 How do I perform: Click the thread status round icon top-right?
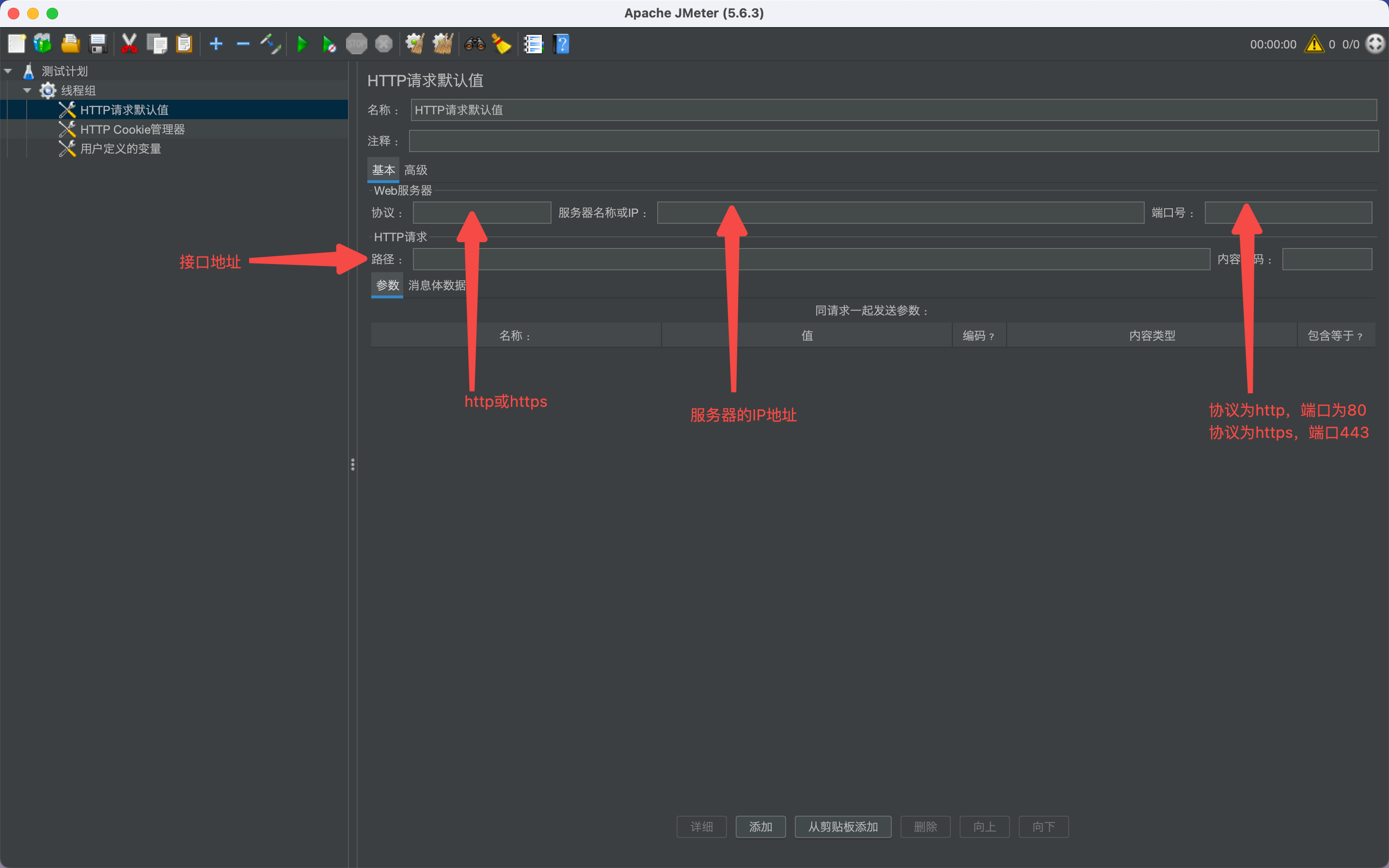(x=1375, y=44)
